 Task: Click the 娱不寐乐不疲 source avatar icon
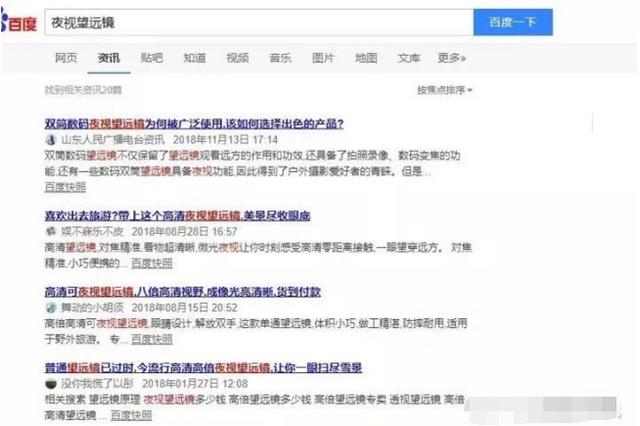coord(51,231)
